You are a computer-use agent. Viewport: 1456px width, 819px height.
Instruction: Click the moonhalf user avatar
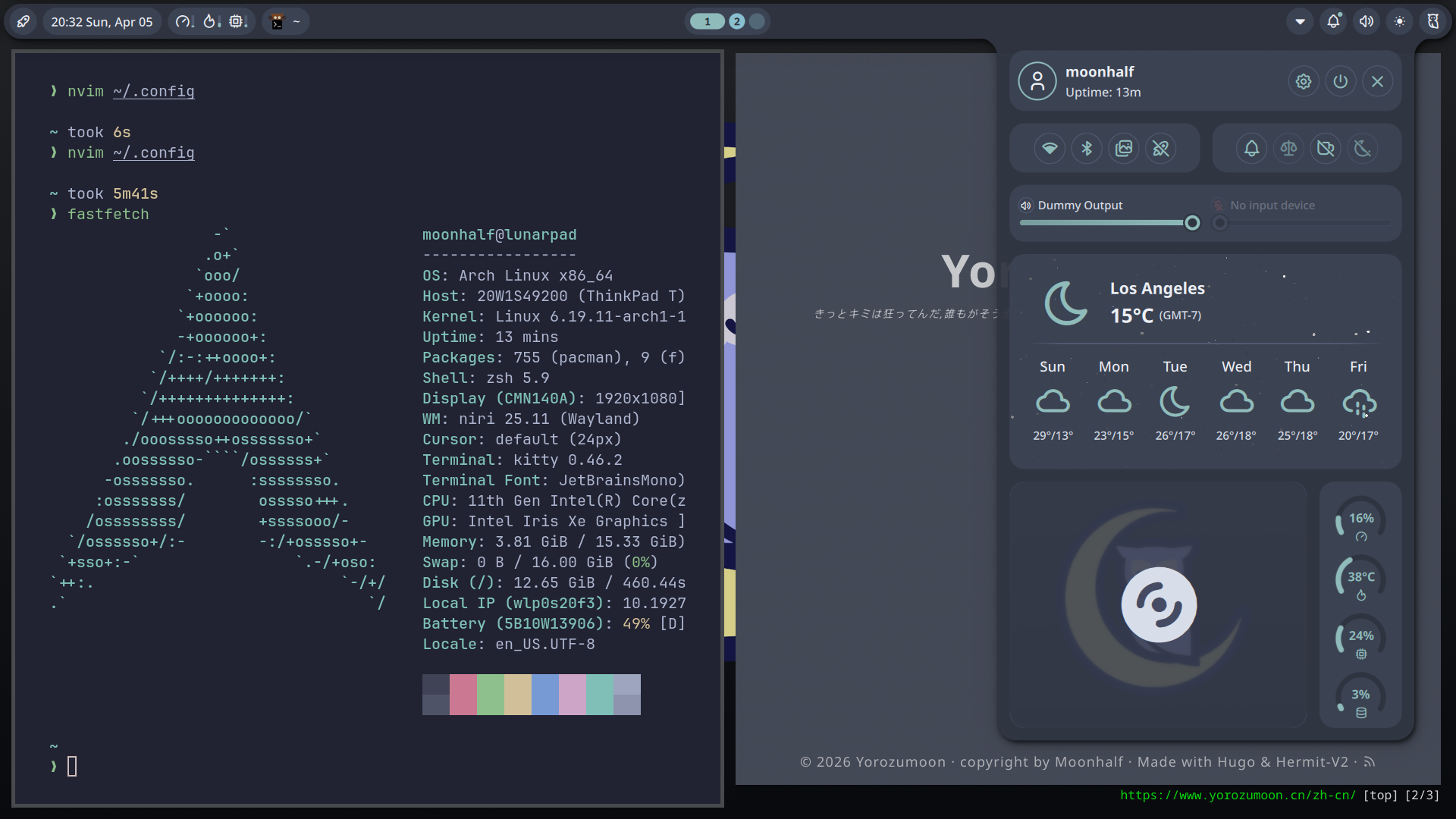(1037, 81)
